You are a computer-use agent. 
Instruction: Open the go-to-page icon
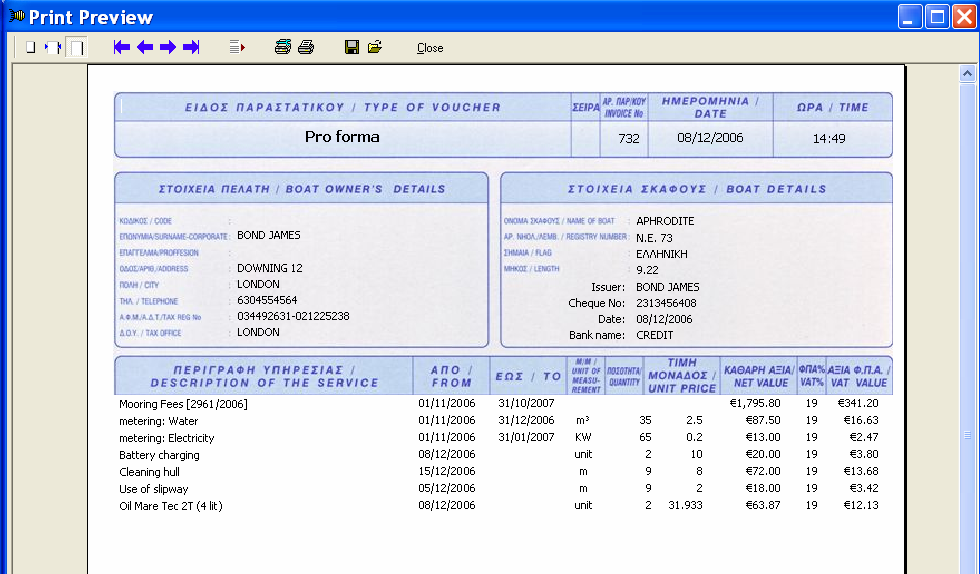point(237,47)
